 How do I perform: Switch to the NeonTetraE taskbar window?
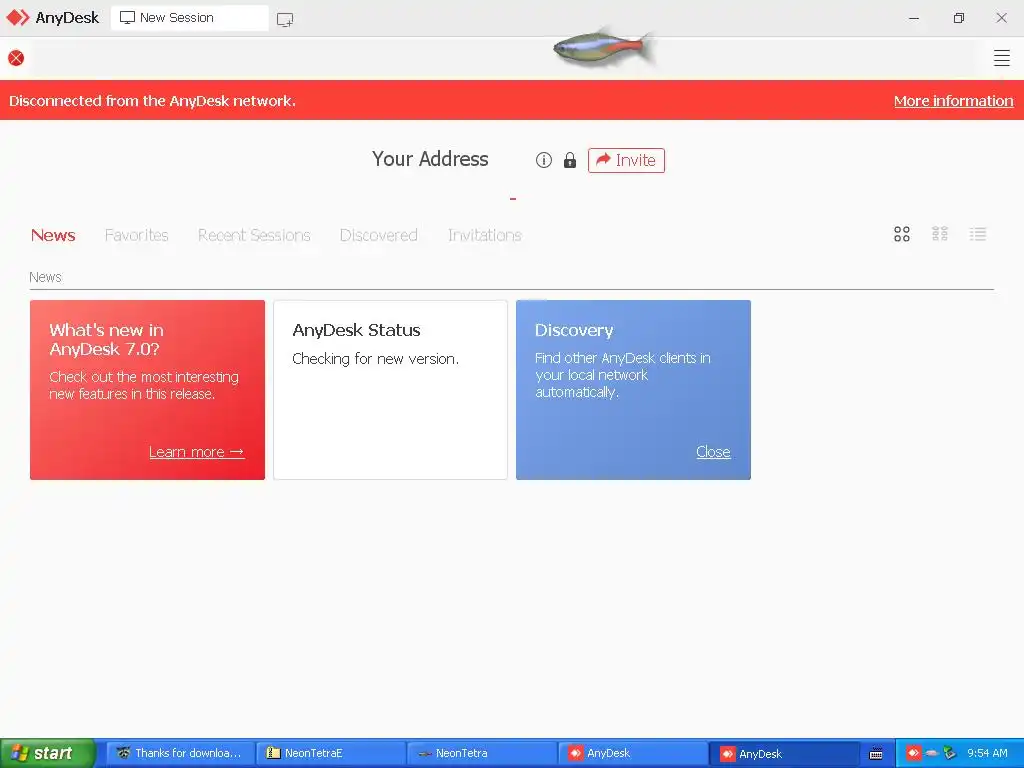coord(331,753)
